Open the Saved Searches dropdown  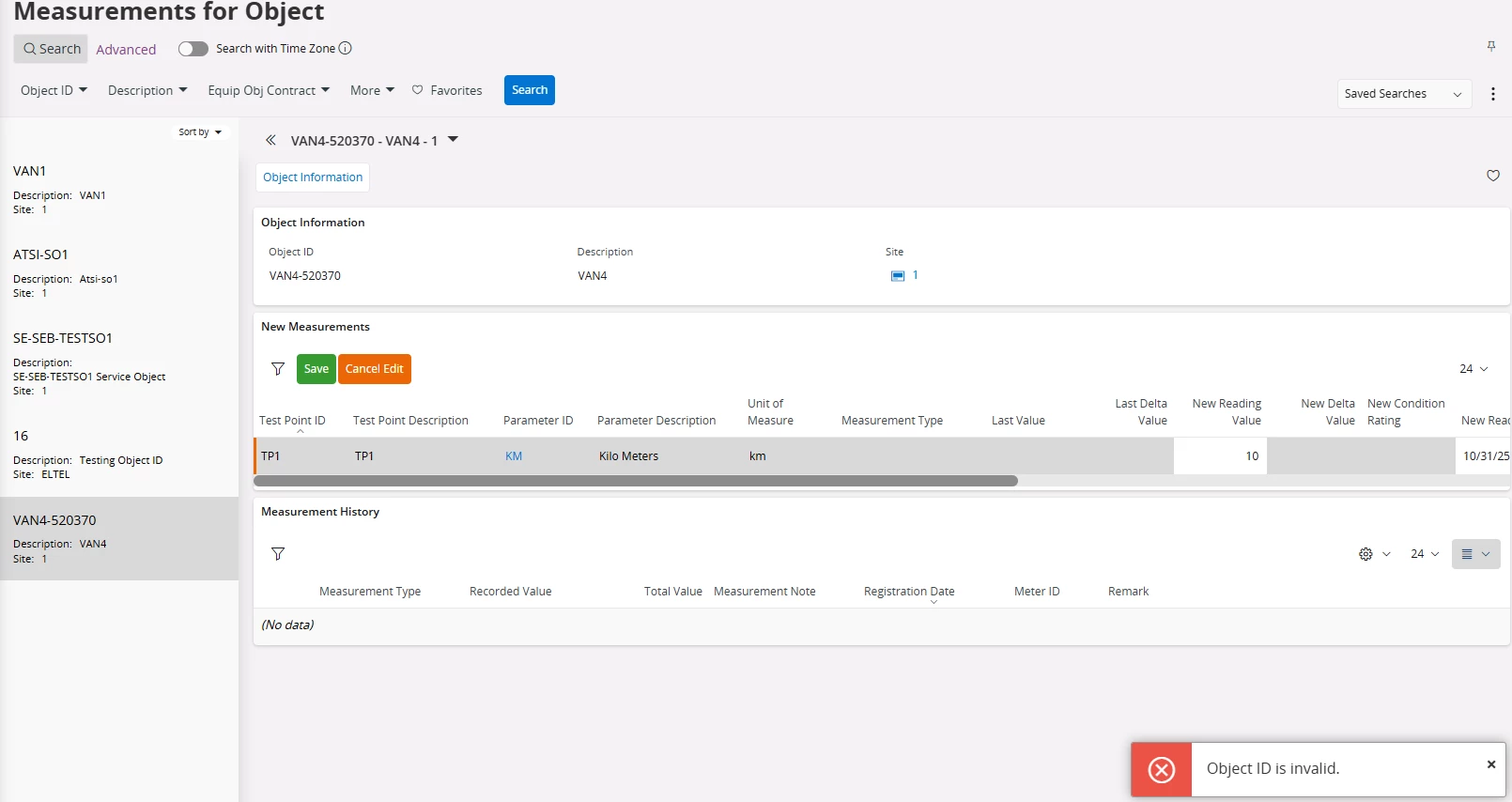click(x=1404, y=94)
